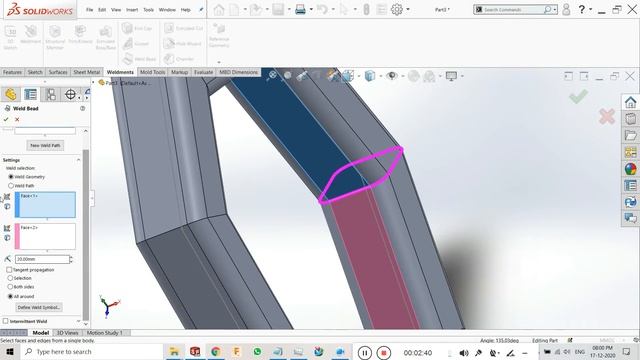Image resolution: width=640 pixels, height=360 pixels.
Task: Open the FeatureManager design tree tab
Action: [11, 94]
